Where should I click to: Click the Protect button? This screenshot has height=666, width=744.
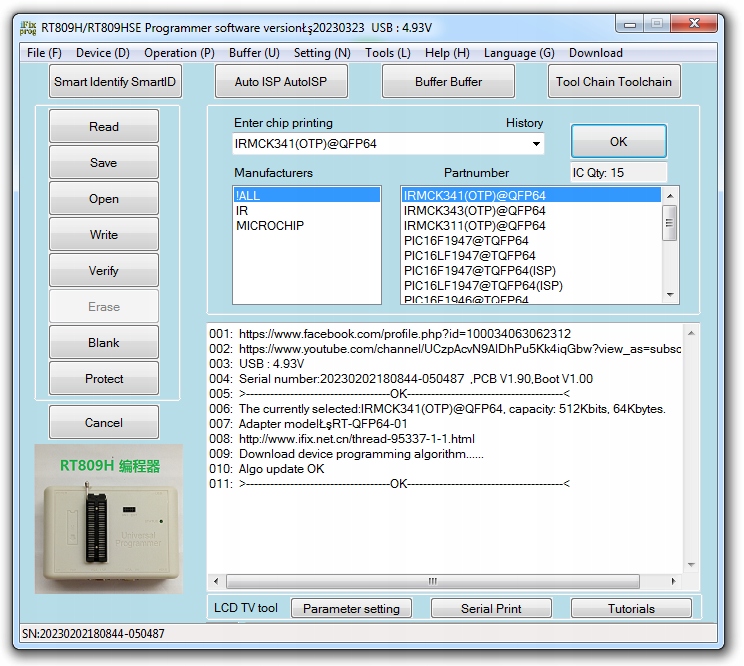coord(104,379)
